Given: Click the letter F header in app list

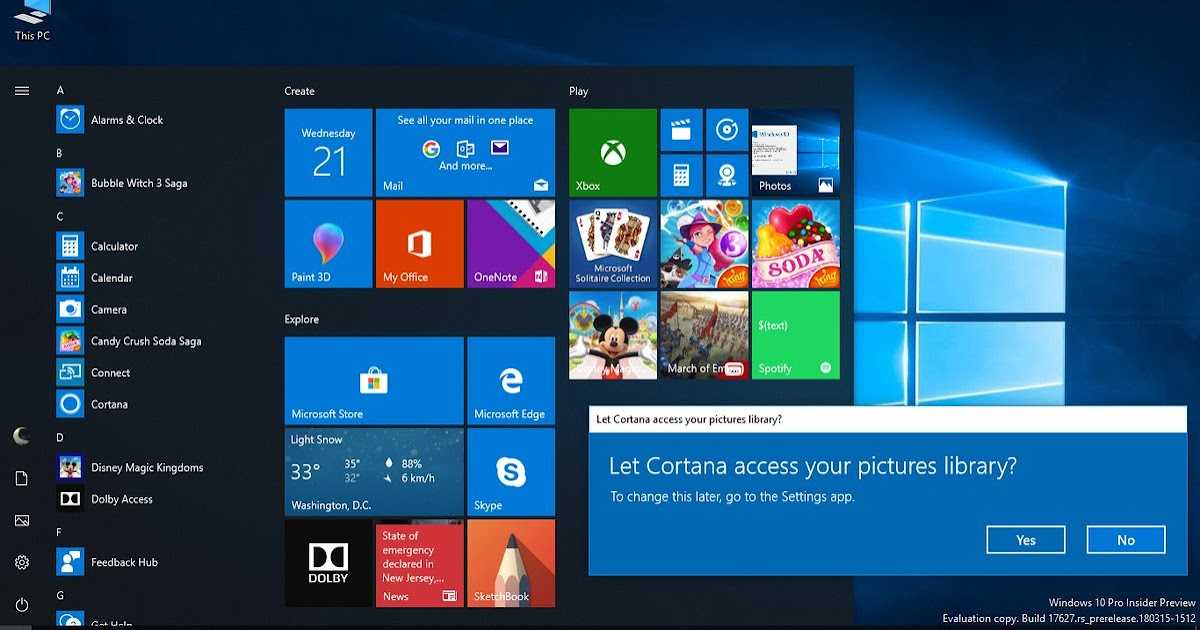Looking at the screenshot, I should pos(59,532).
